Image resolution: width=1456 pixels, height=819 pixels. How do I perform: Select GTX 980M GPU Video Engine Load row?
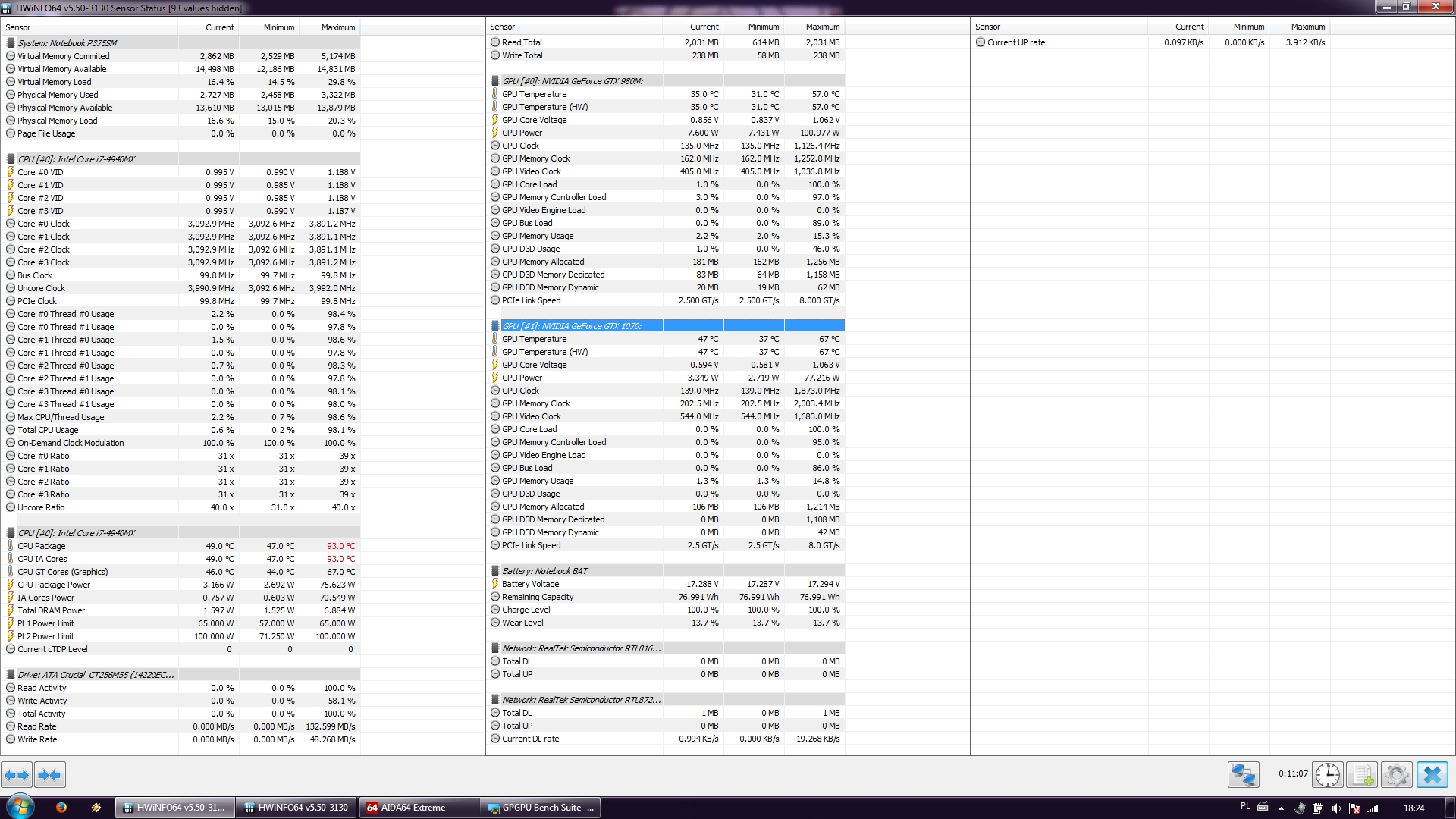(666, 210)
